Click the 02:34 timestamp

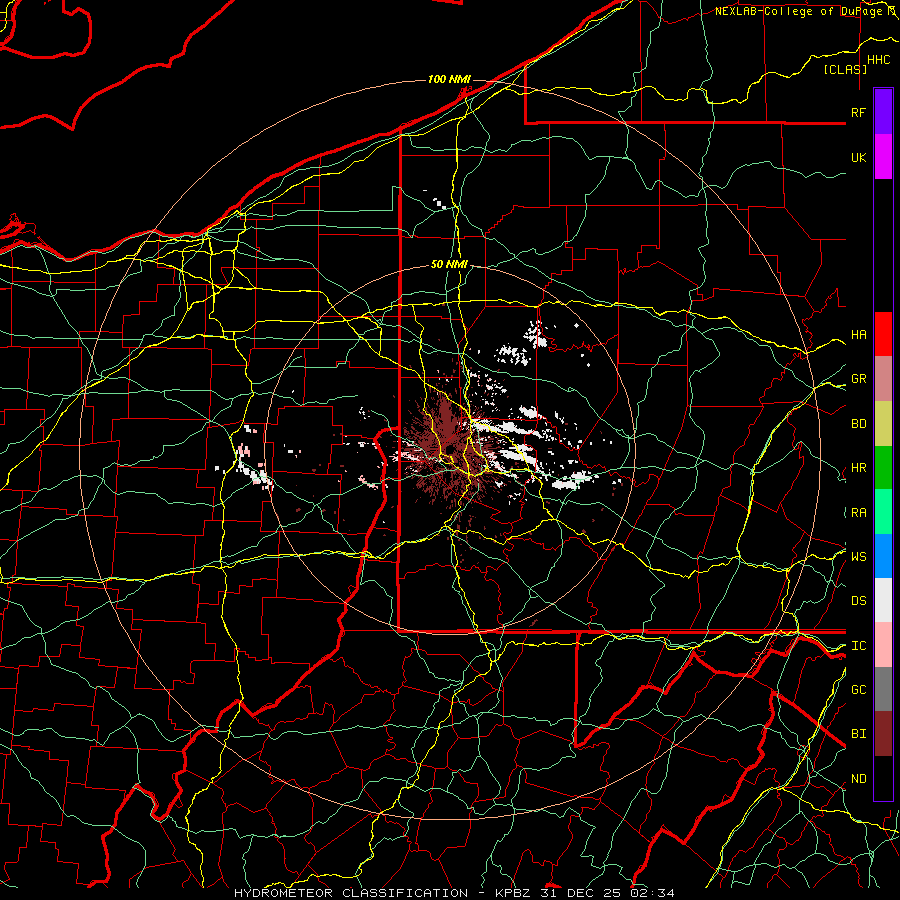(x=651, y=893)
